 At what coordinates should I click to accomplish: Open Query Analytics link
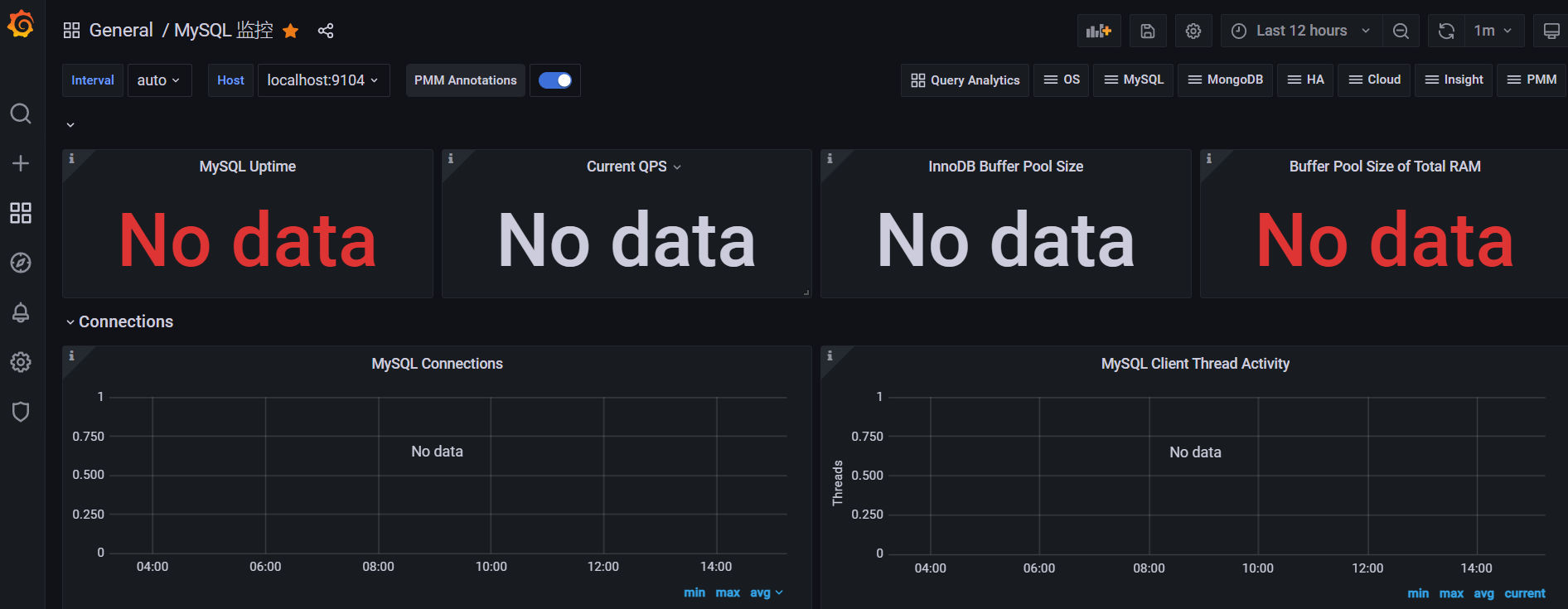(965, 80)
